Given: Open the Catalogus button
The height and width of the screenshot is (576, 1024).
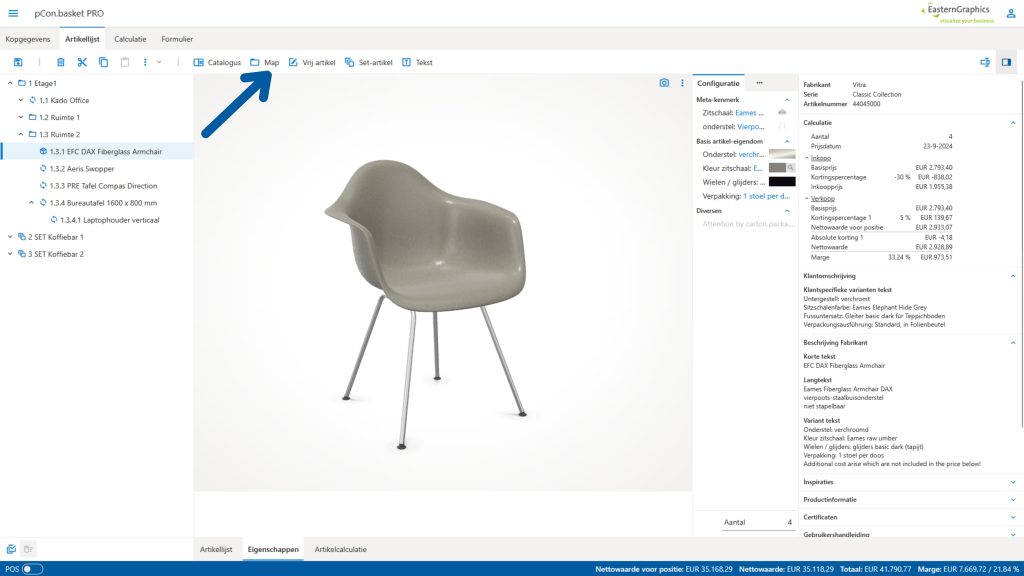Looking at the screenshot, I should pyautogui.click(x=217, y=62).
